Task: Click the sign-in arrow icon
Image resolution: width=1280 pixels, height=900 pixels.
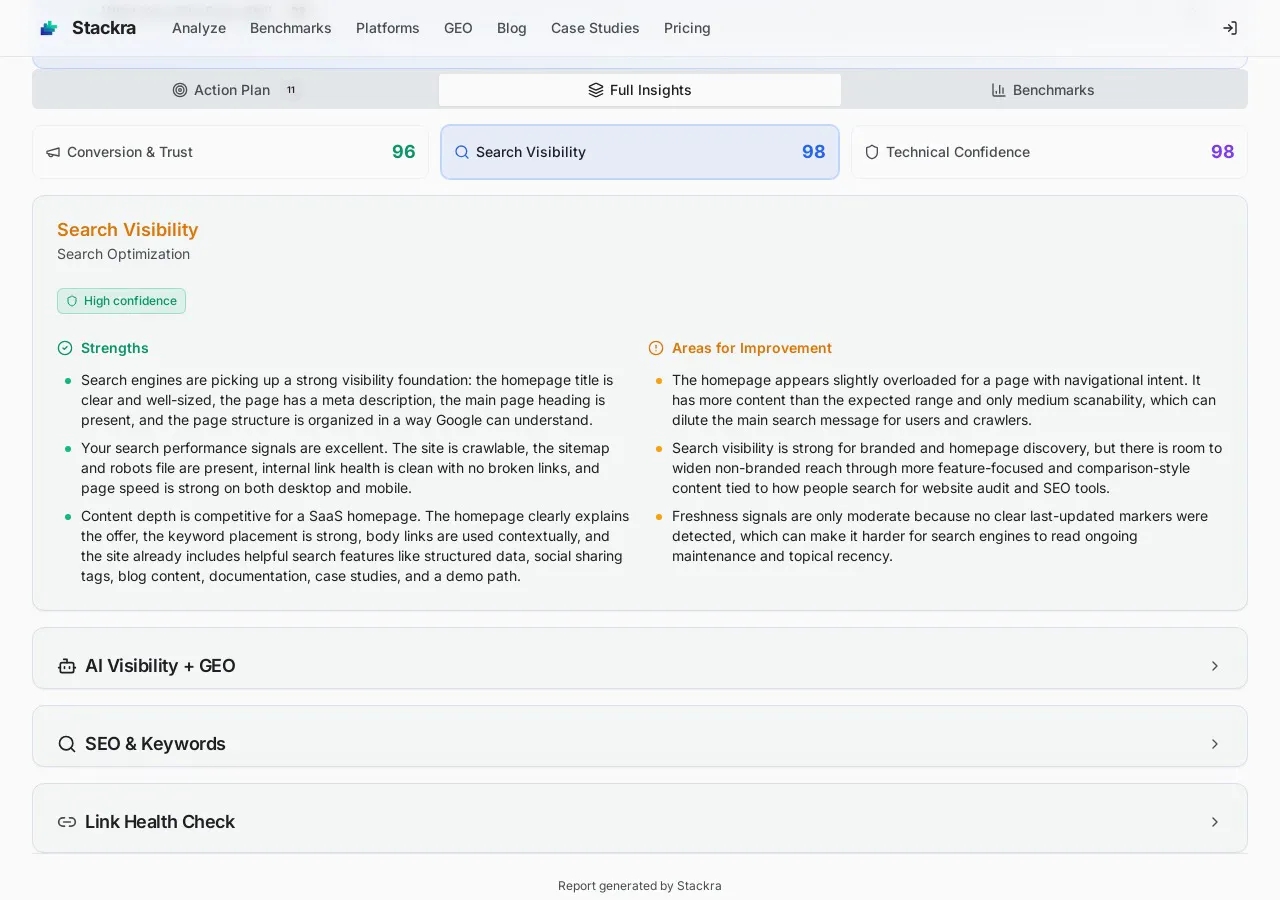Action: [1230, 28]
